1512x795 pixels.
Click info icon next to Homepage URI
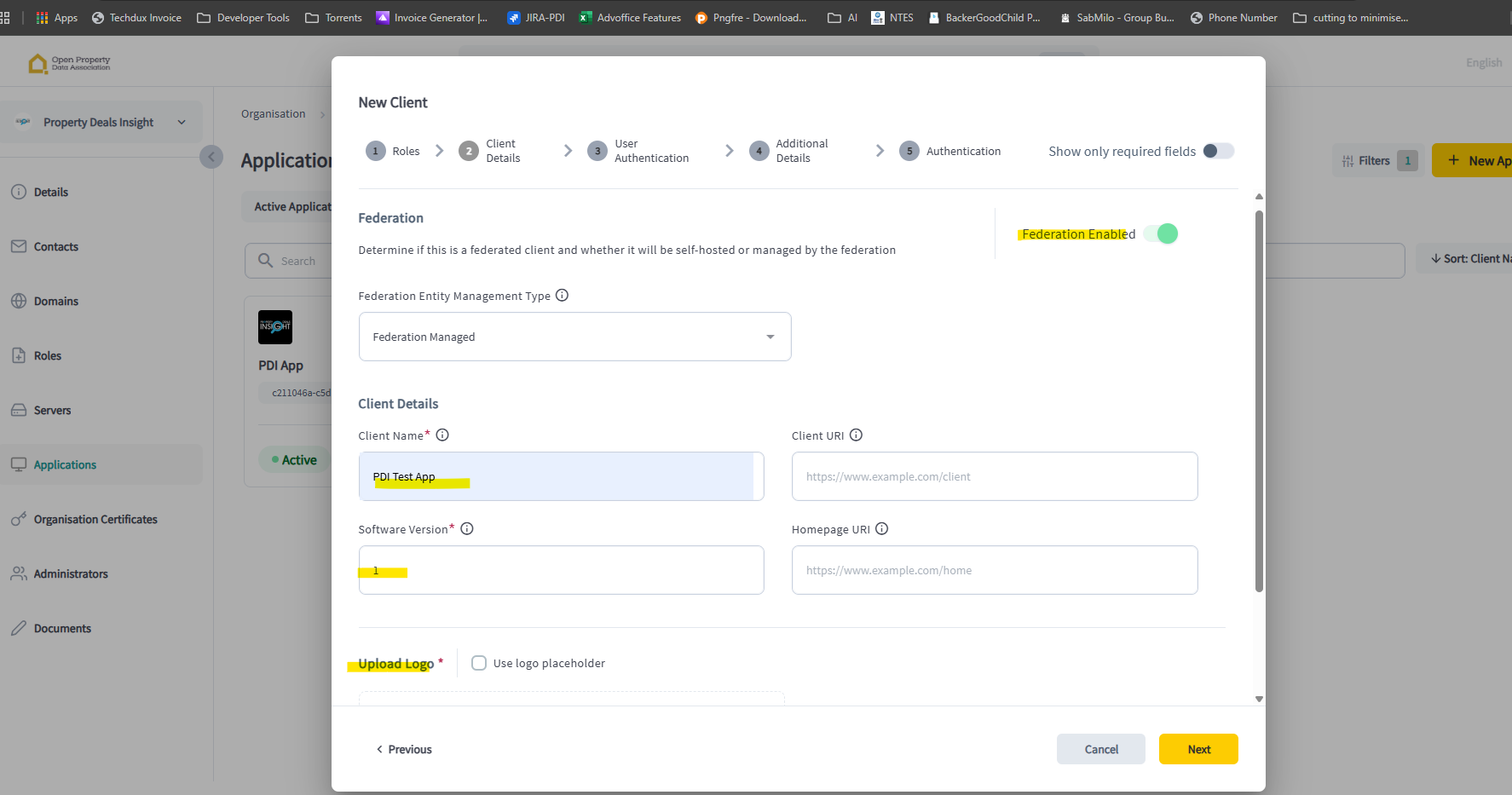pyautogui.click(x=881, y=528)
